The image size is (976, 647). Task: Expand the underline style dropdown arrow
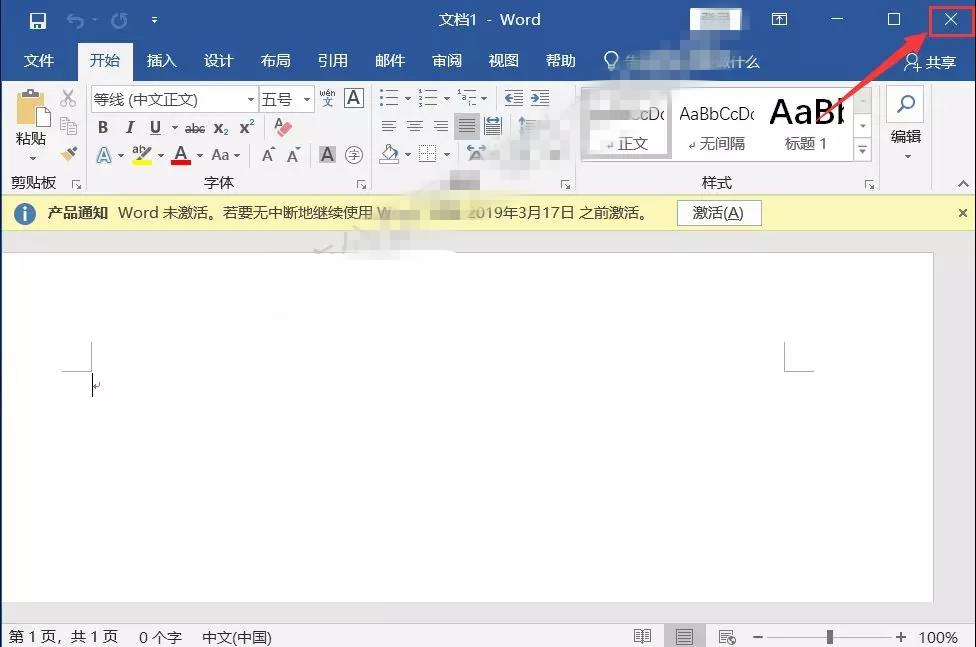pyautogui.click(x=175, y=128)
